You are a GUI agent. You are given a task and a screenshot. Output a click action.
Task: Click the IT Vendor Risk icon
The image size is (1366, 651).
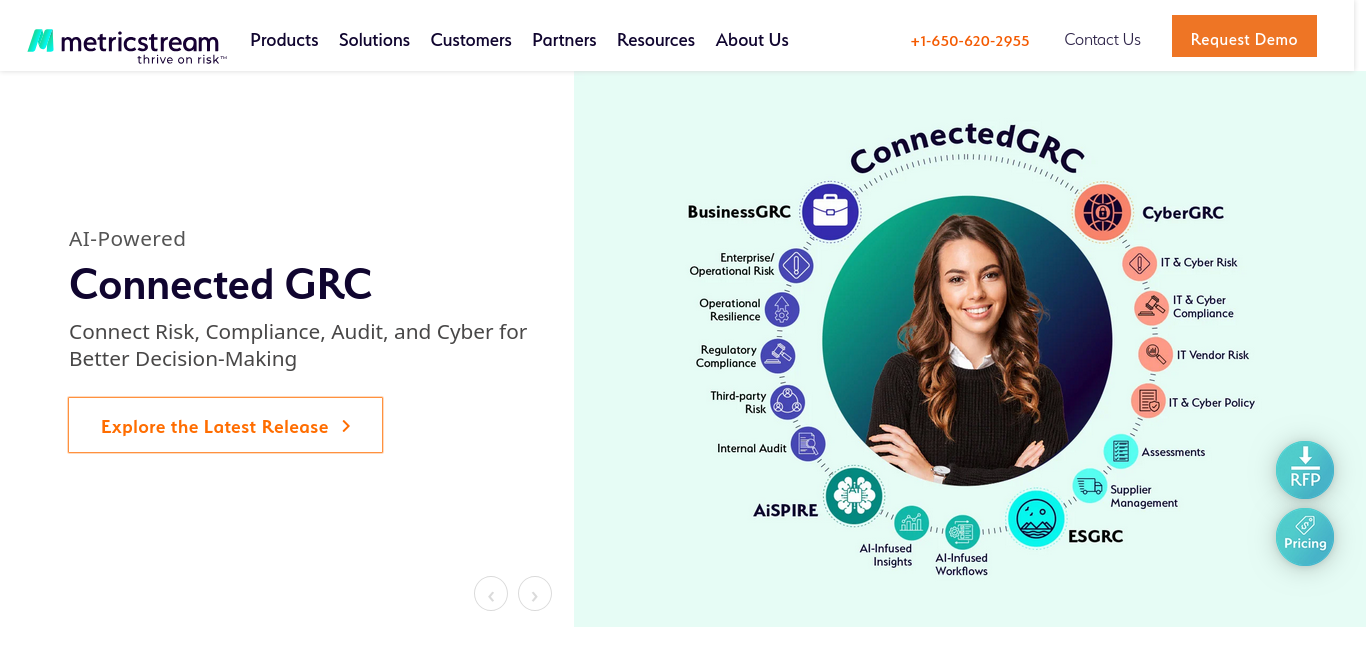tap(1156, 354)
